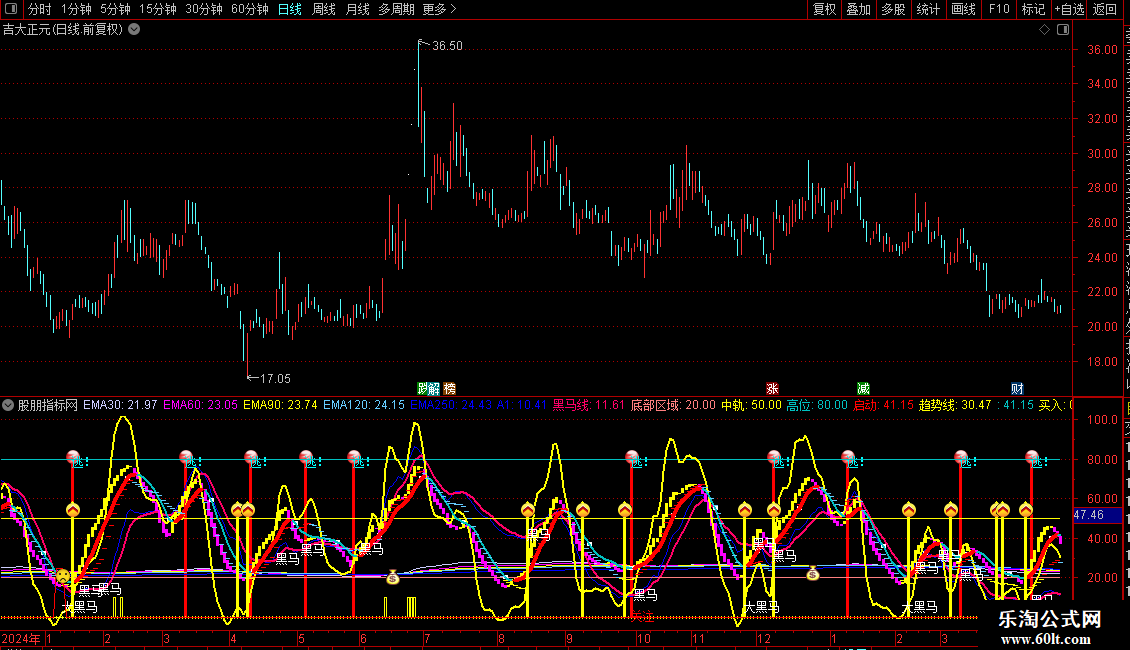The width and height of the screenshot is (1130, 650).
Task: Switch to 周线 weekly chart
Action: pos(324,9)
